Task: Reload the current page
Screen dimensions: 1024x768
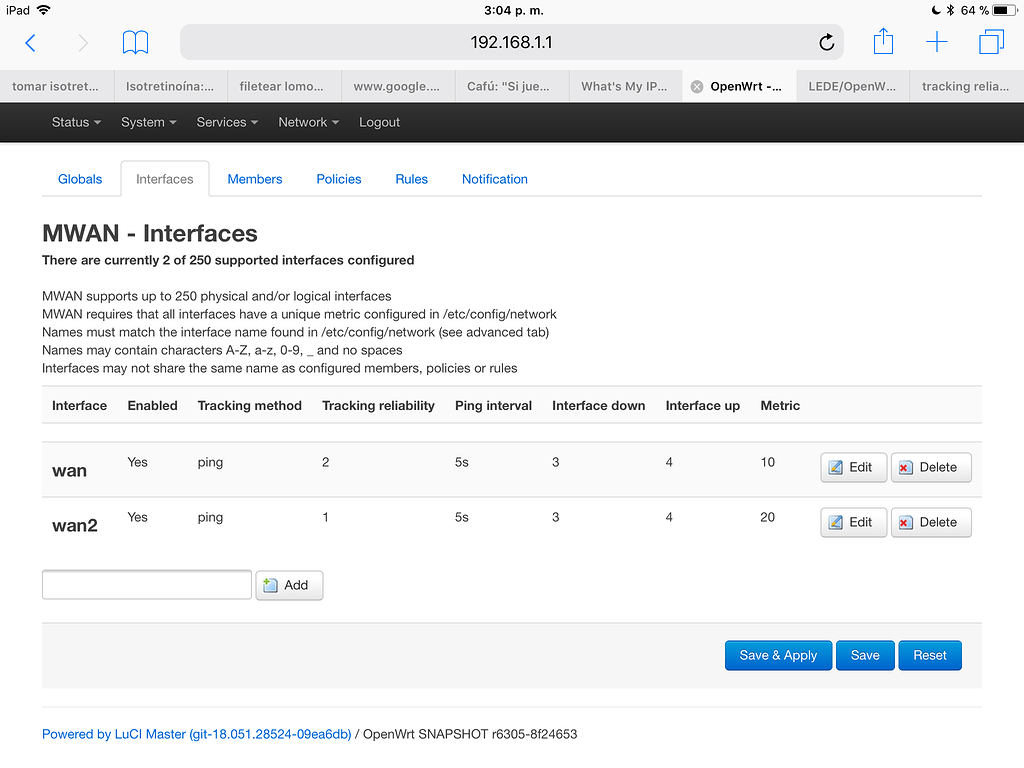Action: [826, 43]
